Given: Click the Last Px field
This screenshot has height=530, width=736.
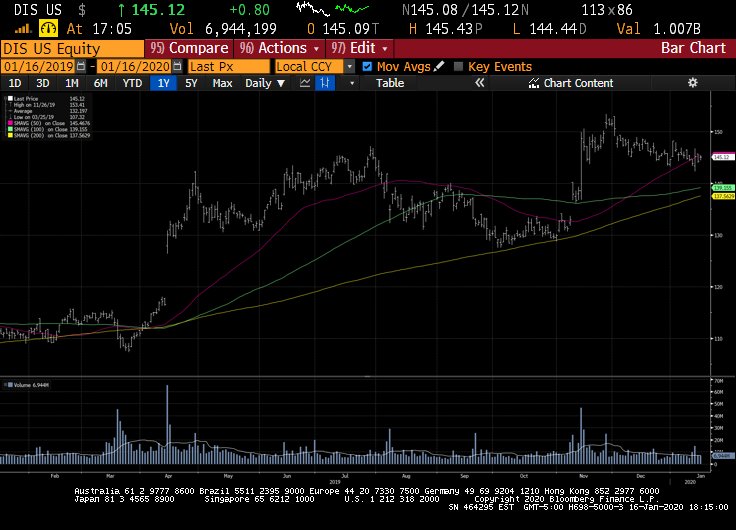Looking at the screenshot, I should click(x=229, y=67).
